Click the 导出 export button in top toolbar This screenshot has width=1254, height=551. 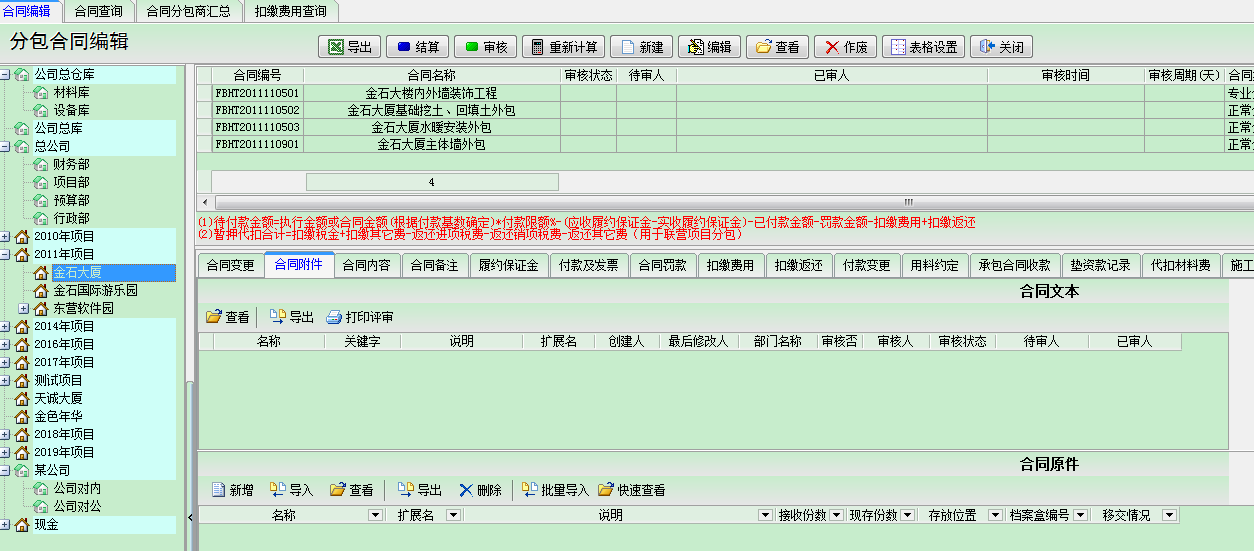click(349, 47)
